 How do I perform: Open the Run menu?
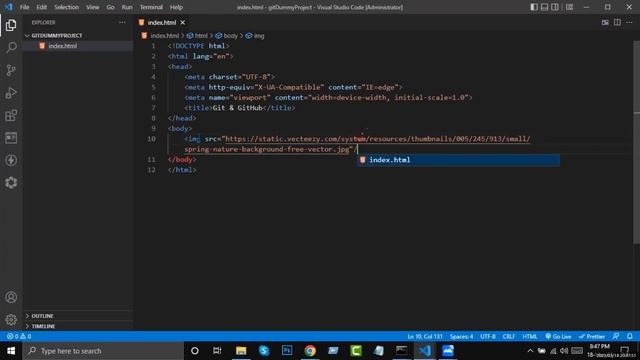[x=127, y=7]
